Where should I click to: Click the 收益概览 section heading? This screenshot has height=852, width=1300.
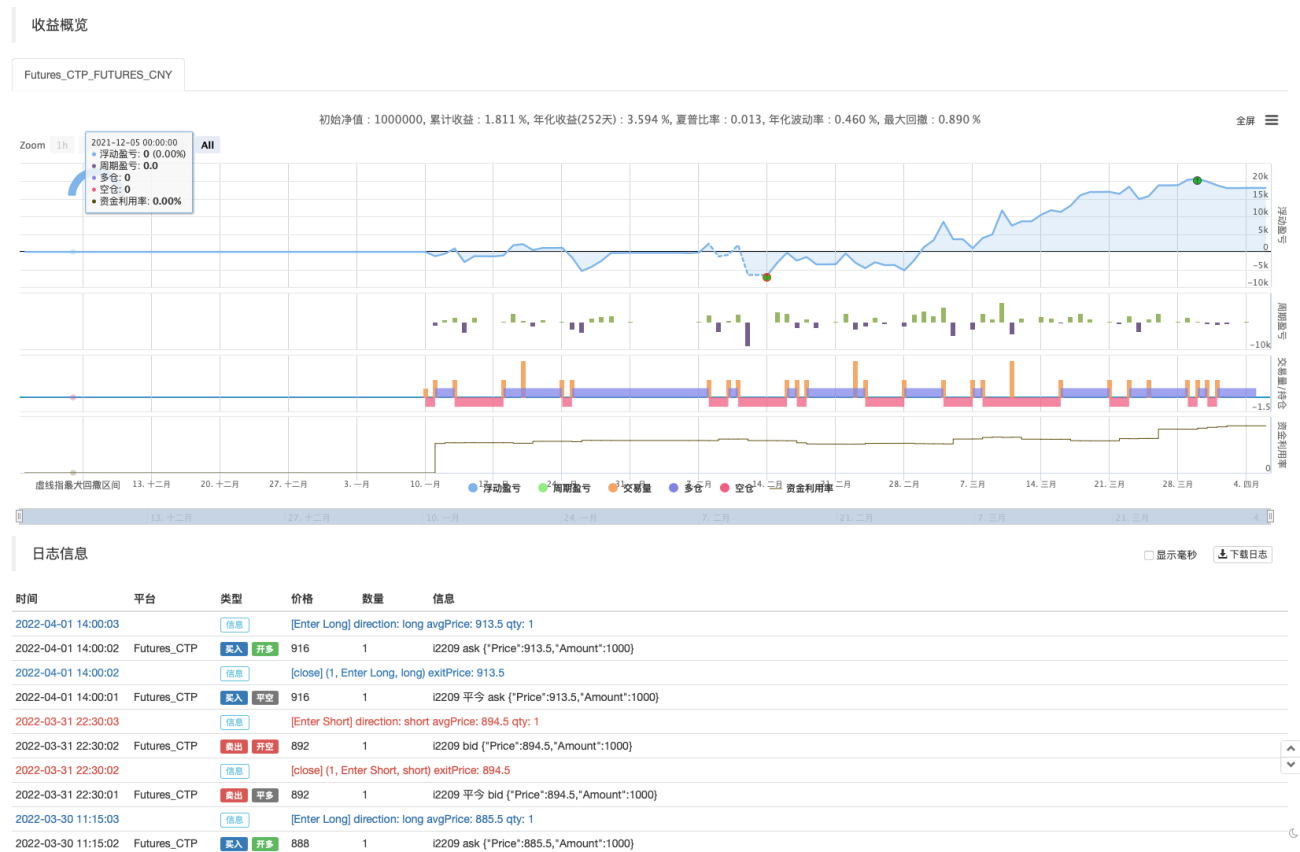(x=60, y=24)
